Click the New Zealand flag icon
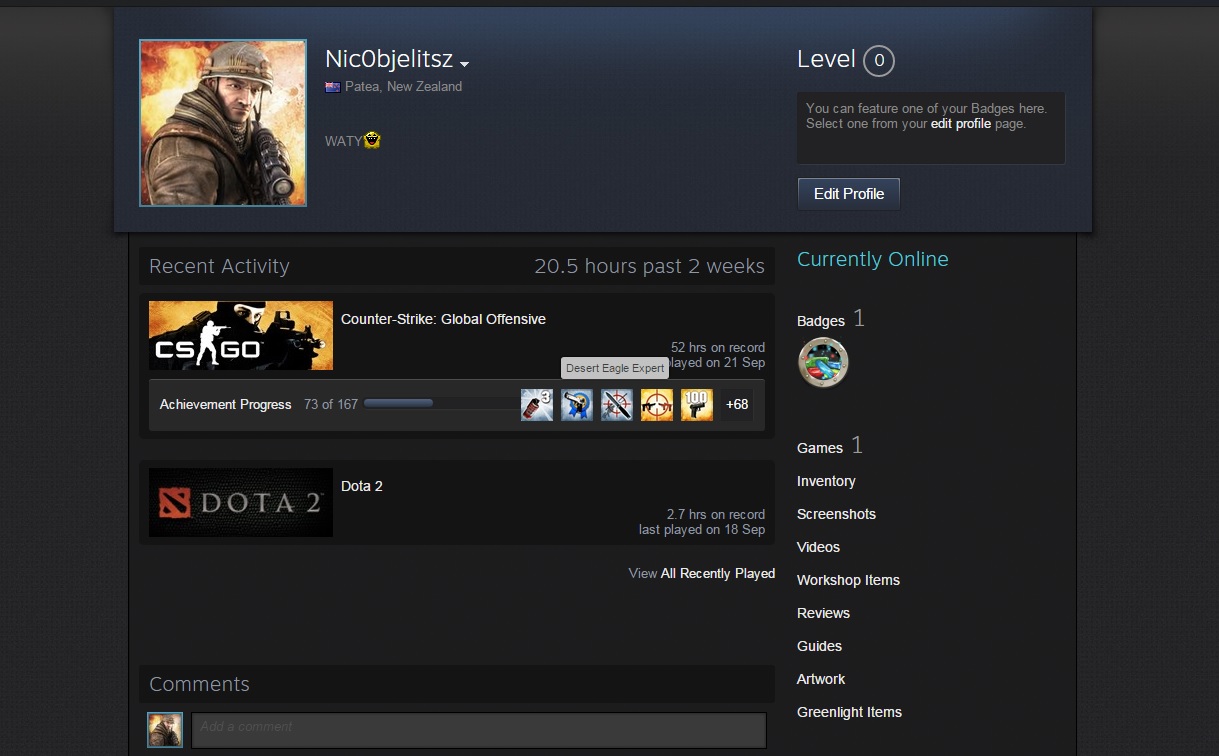This screenshot has height=756, width=1219. (x=333, y=87)
